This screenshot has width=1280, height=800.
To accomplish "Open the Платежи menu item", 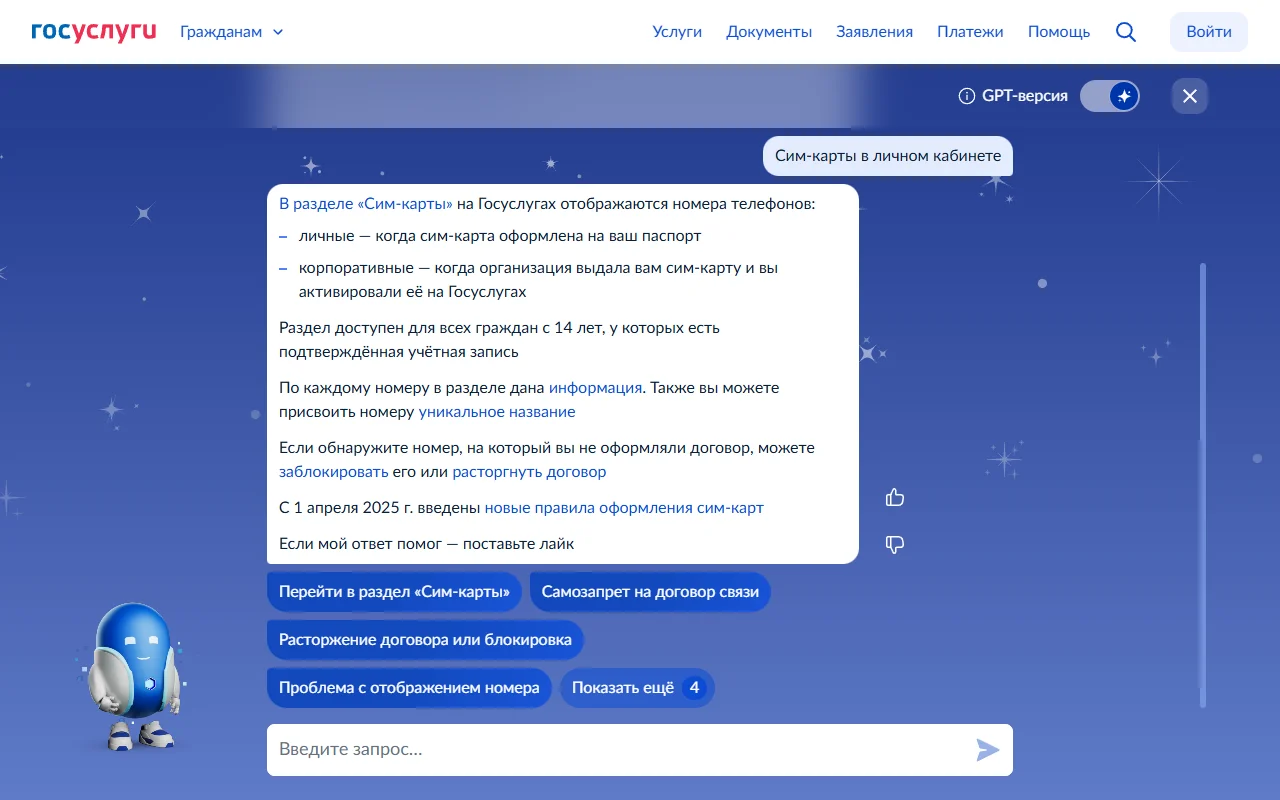I will point(970,32).
